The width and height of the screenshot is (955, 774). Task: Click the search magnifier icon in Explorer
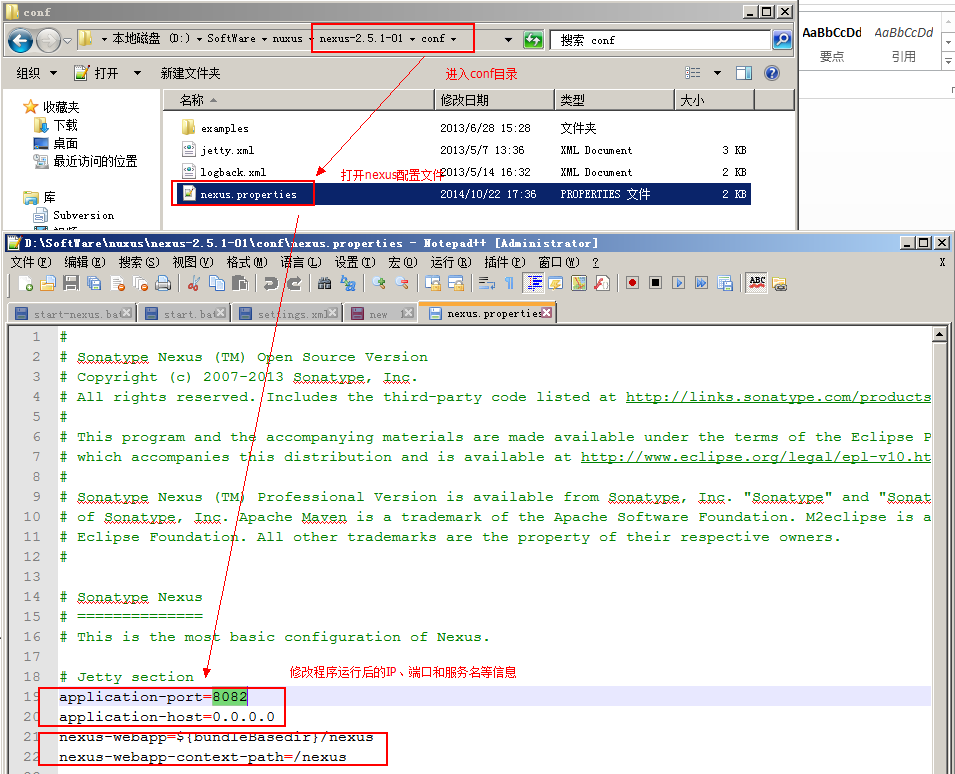tap(781, 40)
